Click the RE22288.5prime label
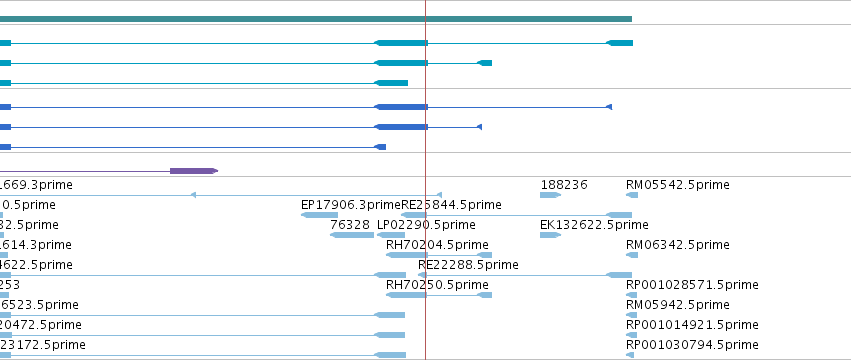Viewport: 851px width, 360px height. (468, 264)
